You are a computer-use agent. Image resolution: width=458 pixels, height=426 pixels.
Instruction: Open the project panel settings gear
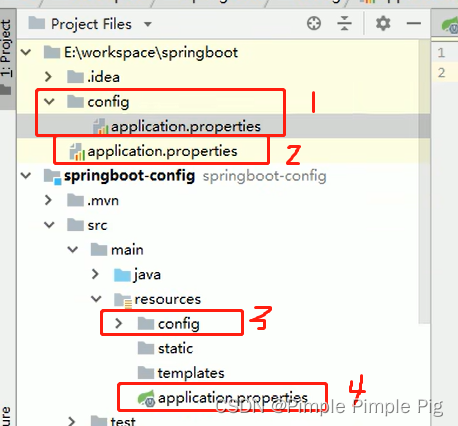383,24
